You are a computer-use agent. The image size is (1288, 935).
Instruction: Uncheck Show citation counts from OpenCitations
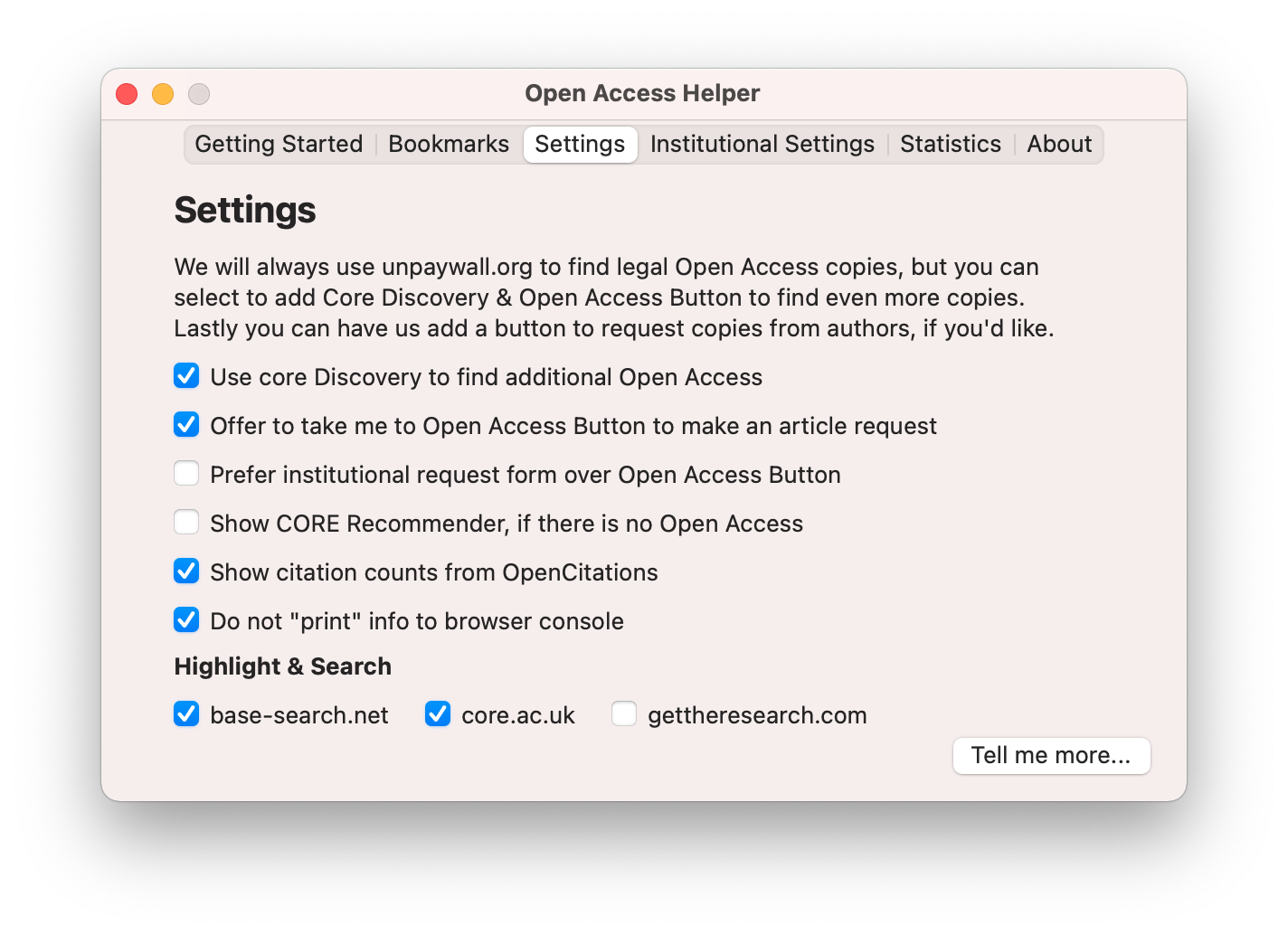click(186, 571)
